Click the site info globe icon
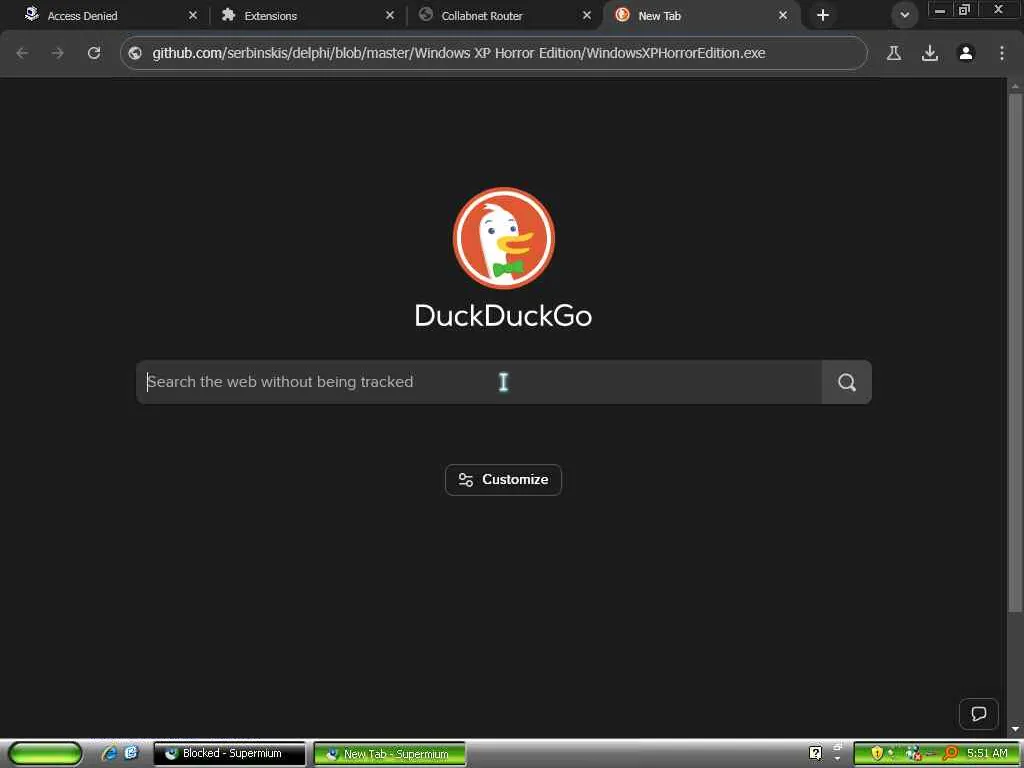The width and height of the screenshot is (1024, 768). (135, 53)
